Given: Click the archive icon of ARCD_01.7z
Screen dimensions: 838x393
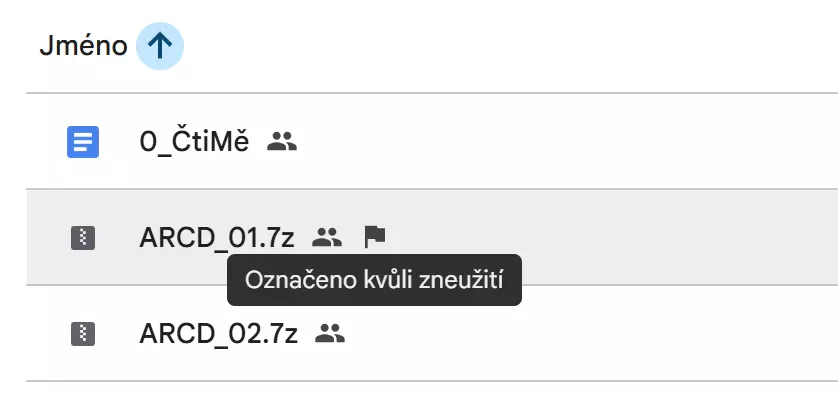Looking at the screenshot, I should point(83,238).
